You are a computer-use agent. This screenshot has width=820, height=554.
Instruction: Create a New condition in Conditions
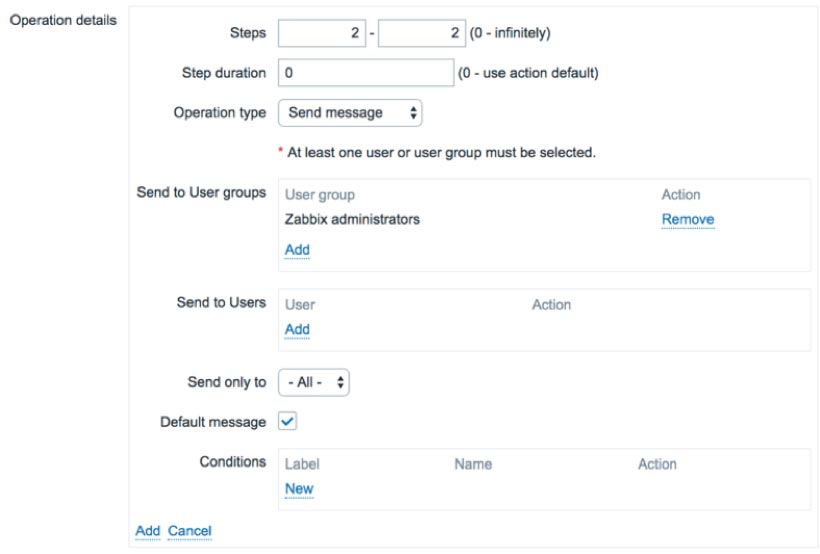299,489
